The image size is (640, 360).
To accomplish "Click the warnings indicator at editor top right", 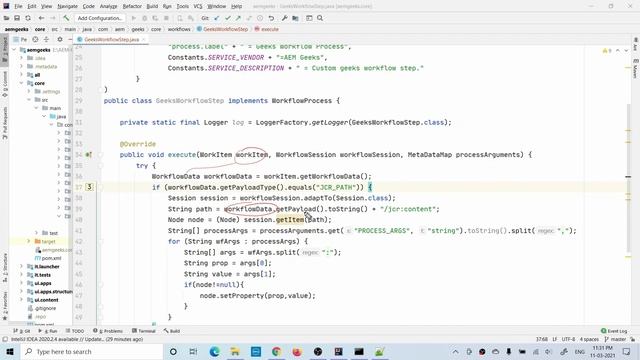I will pos(607,51).
